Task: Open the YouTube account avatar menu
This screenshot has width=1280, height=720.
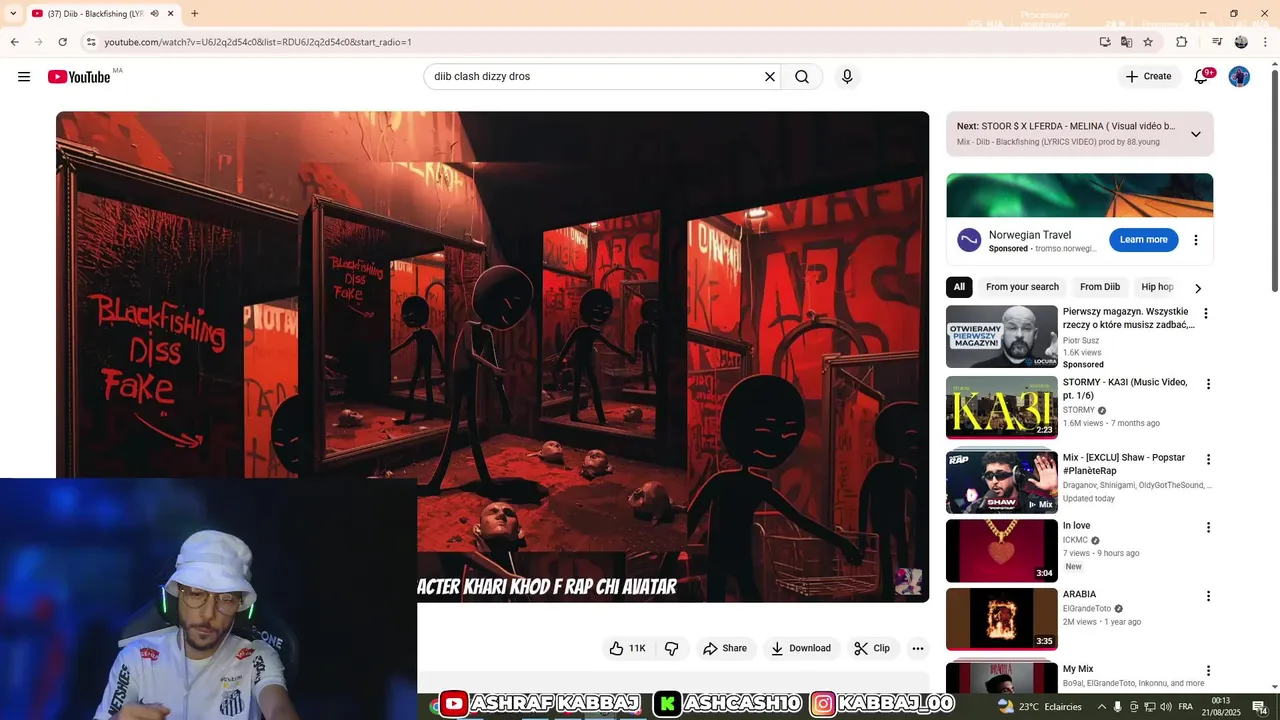Action: (1239, 77)
